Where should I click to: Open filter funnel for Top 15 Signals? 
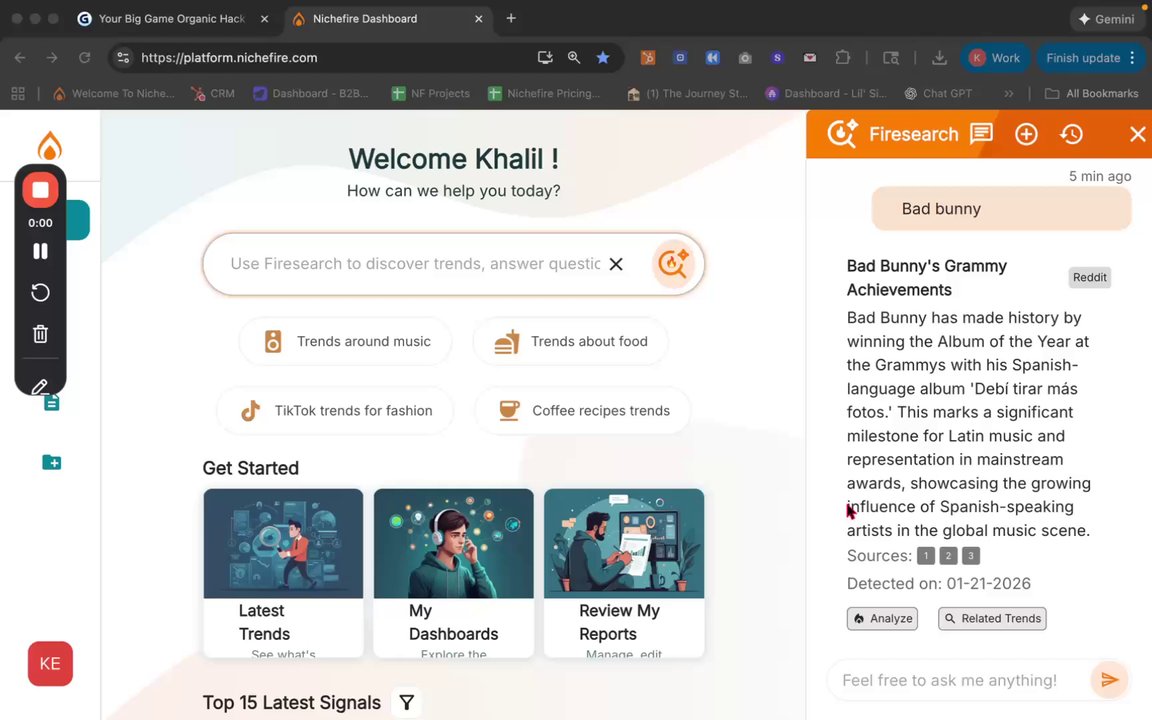[x=406, y=703]
